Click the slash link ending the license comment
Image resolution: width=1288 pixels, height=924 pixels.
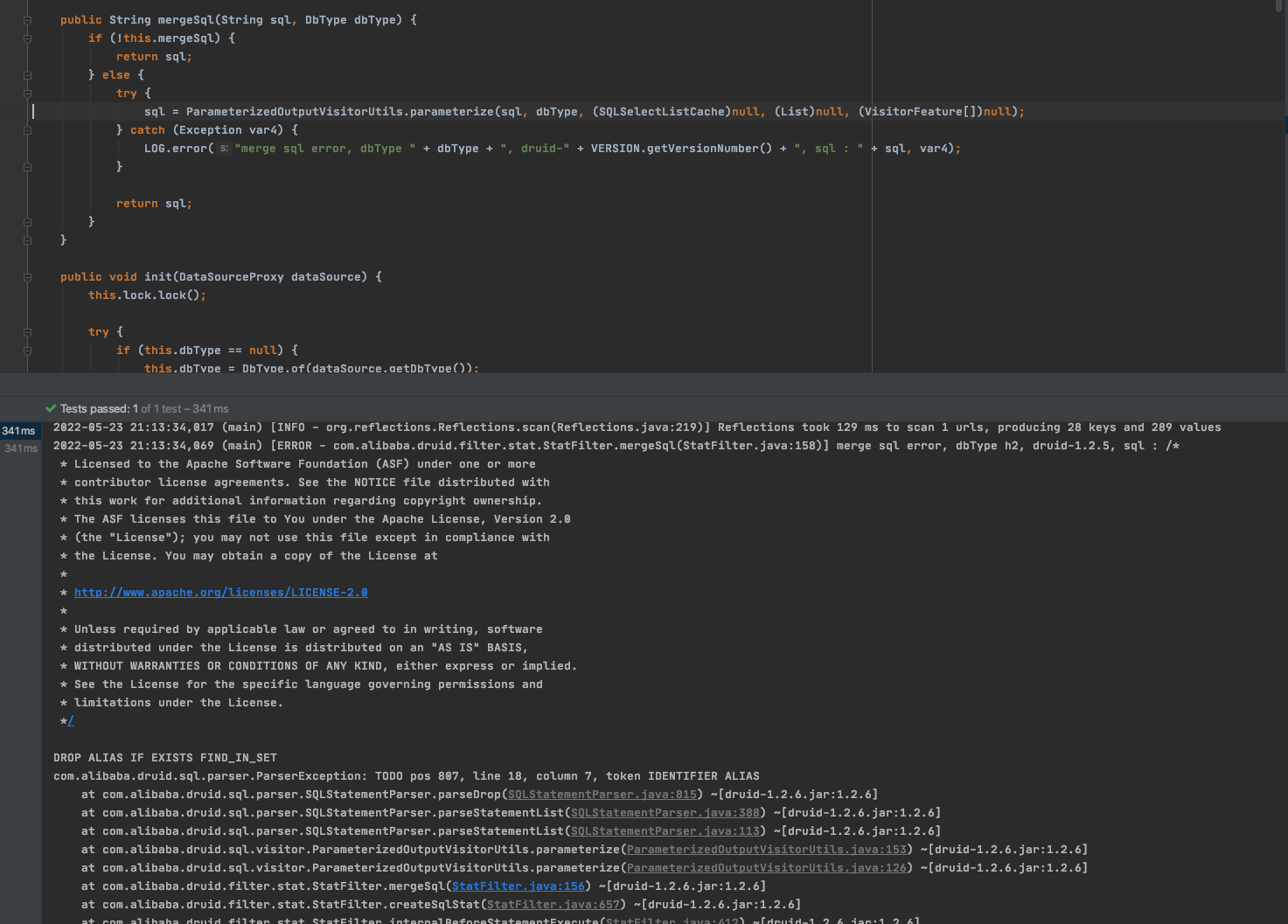point(71,721)
